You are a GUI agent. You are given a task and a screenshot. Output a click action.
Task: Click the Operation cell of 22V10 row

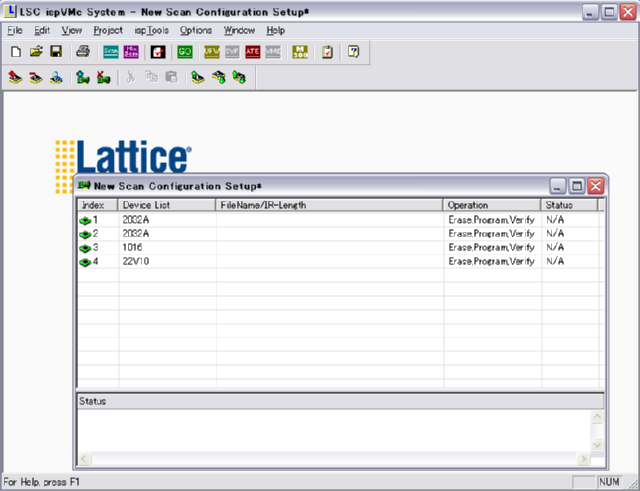(491, 261)
